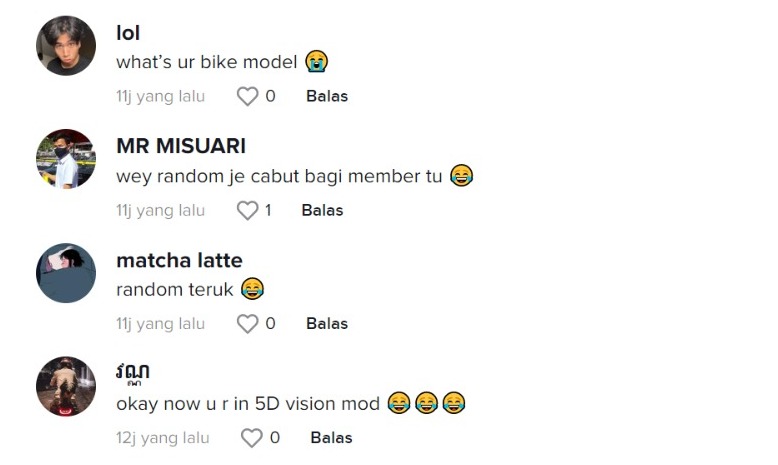Open the username "lol" profile link
The height and width of the screenshot is (465, 778).
pos(128,33)
